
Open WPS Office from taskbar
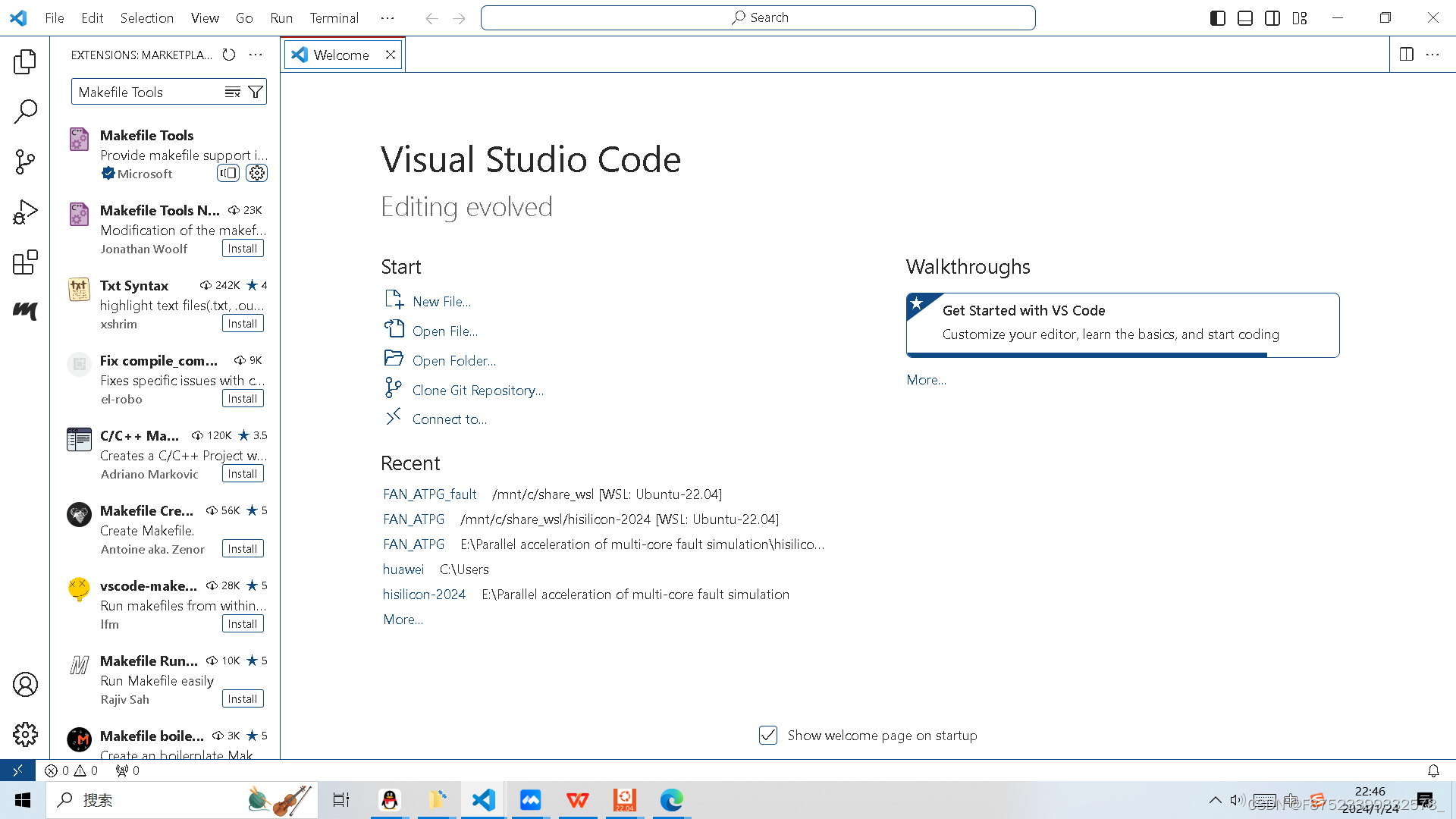(x=577, y=800)
